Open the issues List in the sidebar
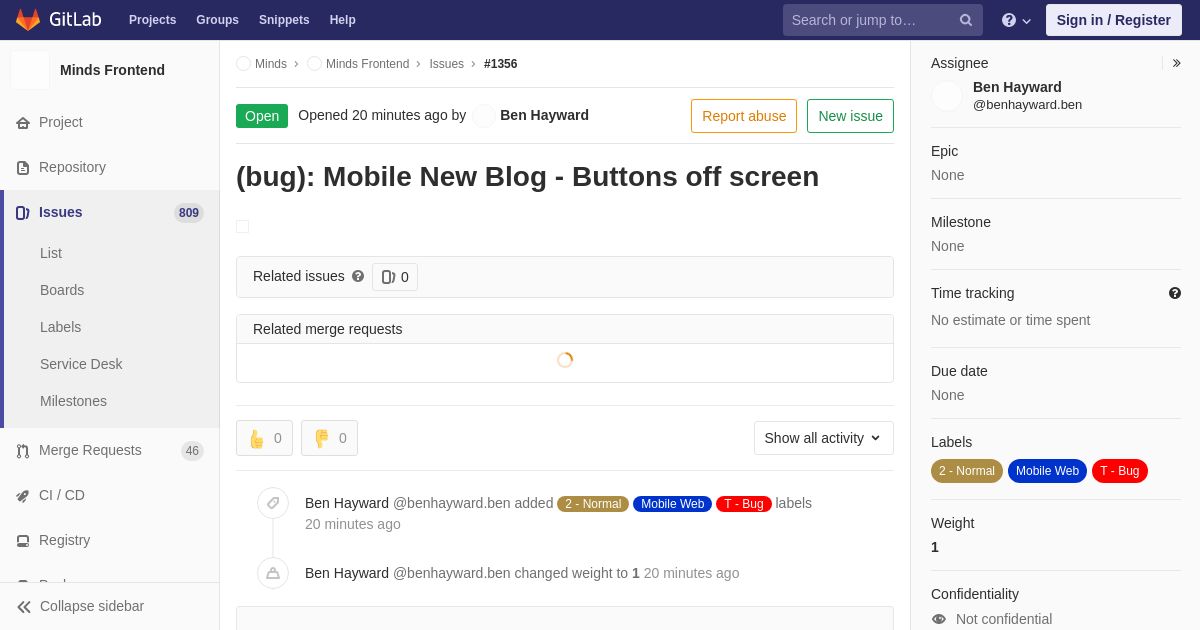The width and height of the screenshot is (1200, 630). (x=51, y=253)
